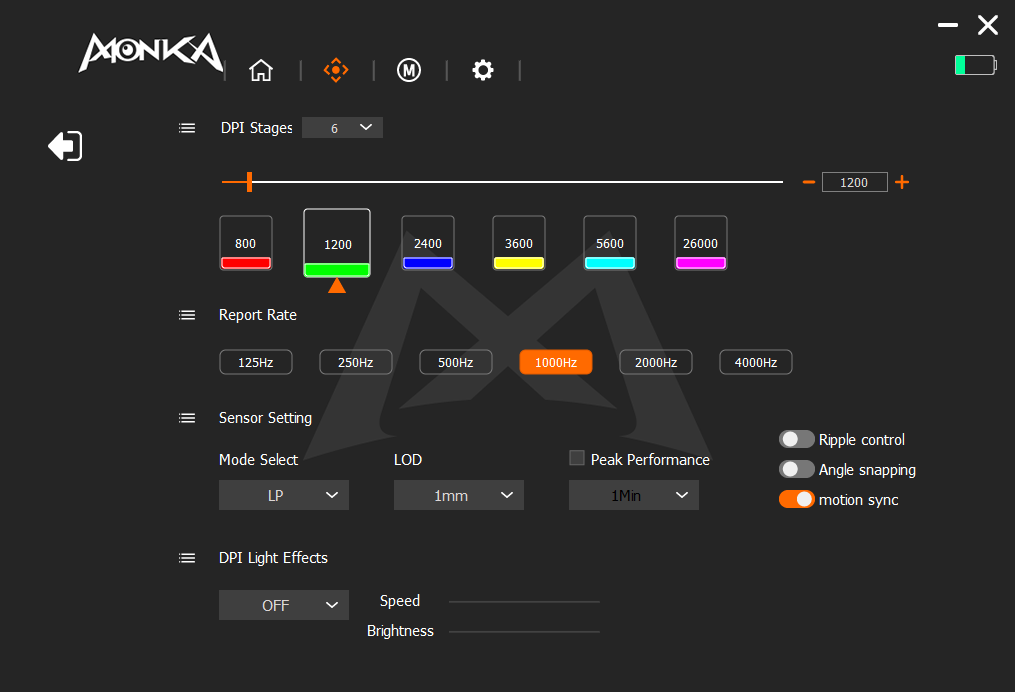Select the 2400 DPI blue stage
This screenshot has width=1015, height=692.
428,244
